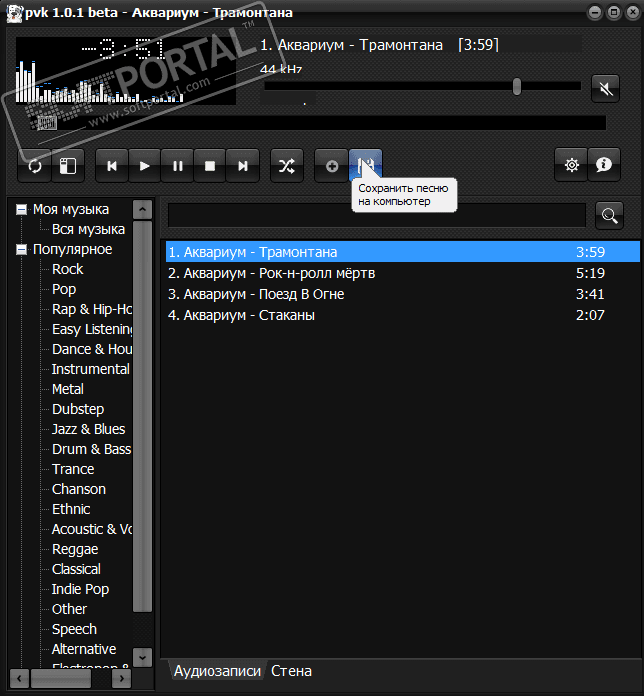644x696 pixels.
Task: Toggle shuffle mode
Action: click(287, 166)
